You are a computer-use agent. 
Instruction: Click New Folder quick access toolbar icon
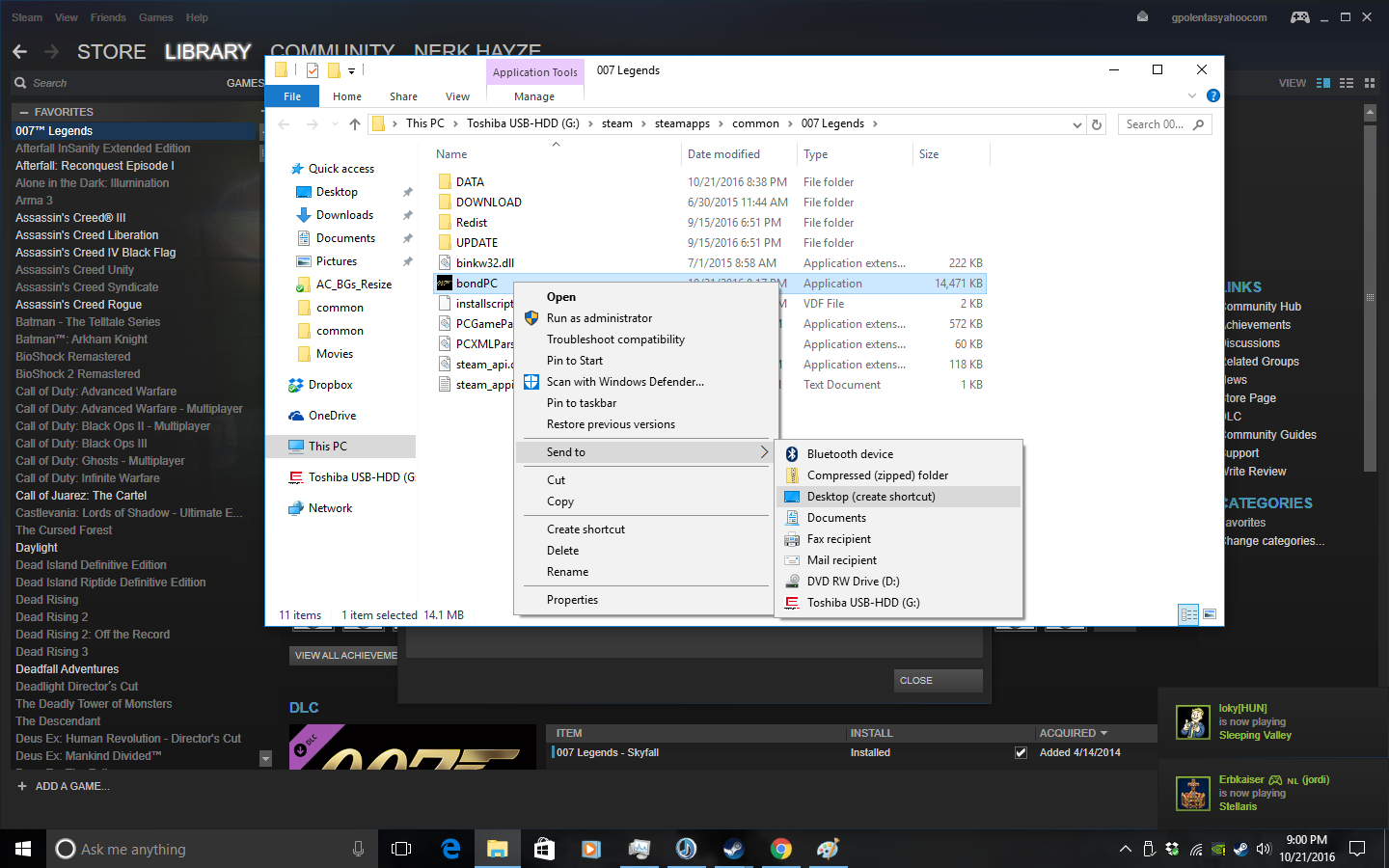(334, 70)
